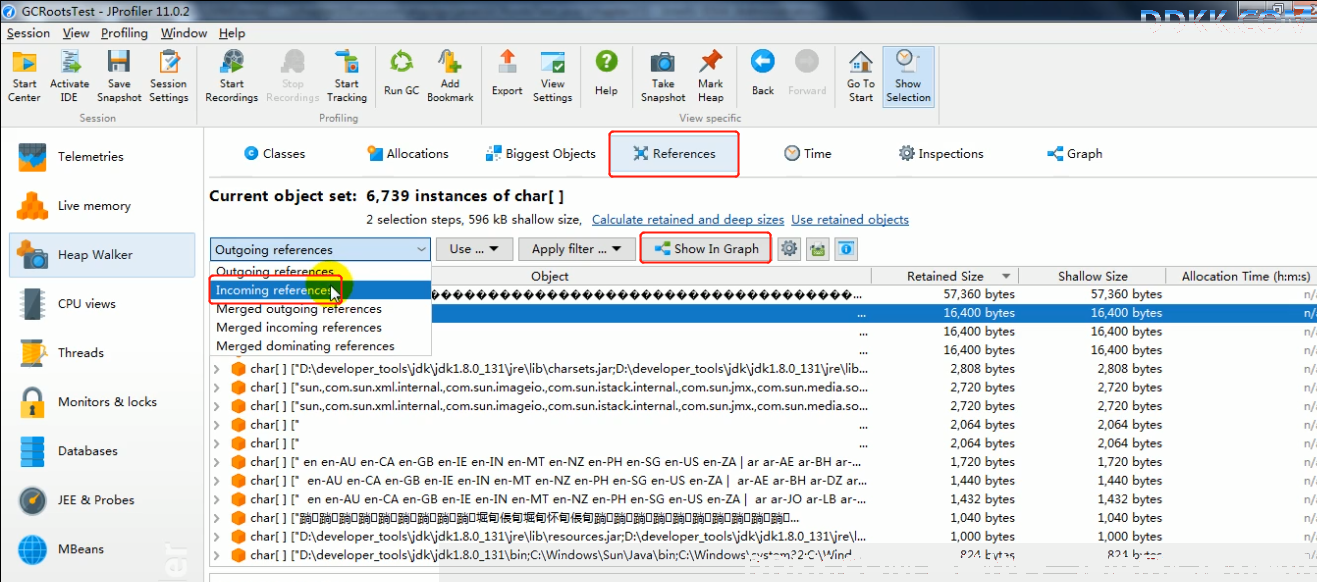The height and width of the screenshot is (582, 1317).
Task: Click the green Help toolbar icon
Action: pyautogui.click(x=606, y=76)
